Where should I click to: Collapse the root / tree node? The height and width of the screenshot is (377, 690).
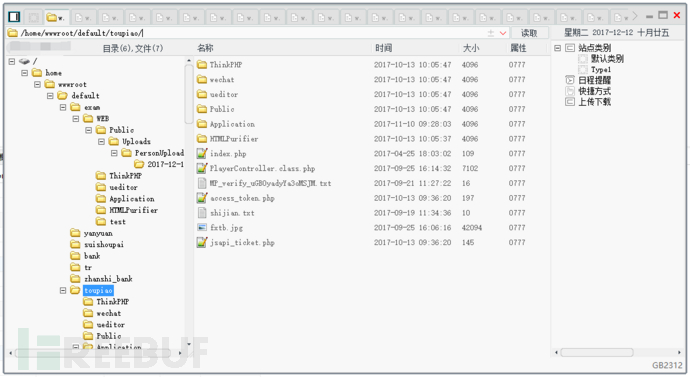[12, 62]
